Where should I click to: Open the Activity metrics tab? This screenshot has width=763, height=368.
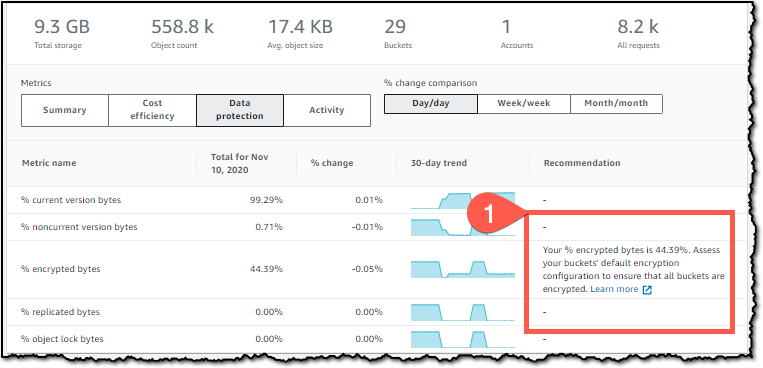(x=327, y=110)
